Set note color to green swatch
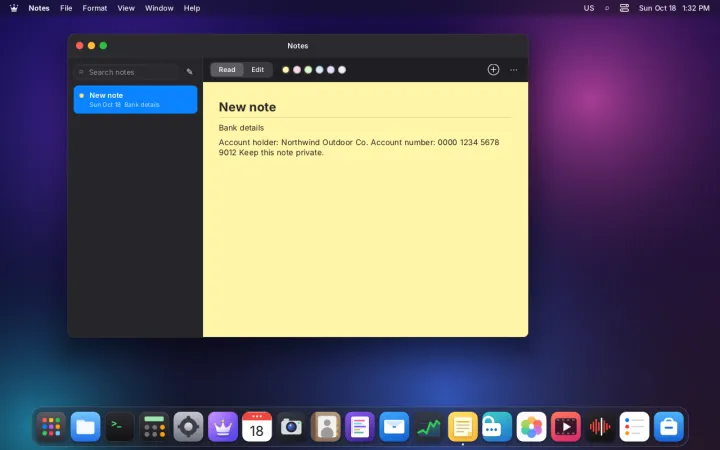Viewport: 720px width, 450px height. [308, 70]
